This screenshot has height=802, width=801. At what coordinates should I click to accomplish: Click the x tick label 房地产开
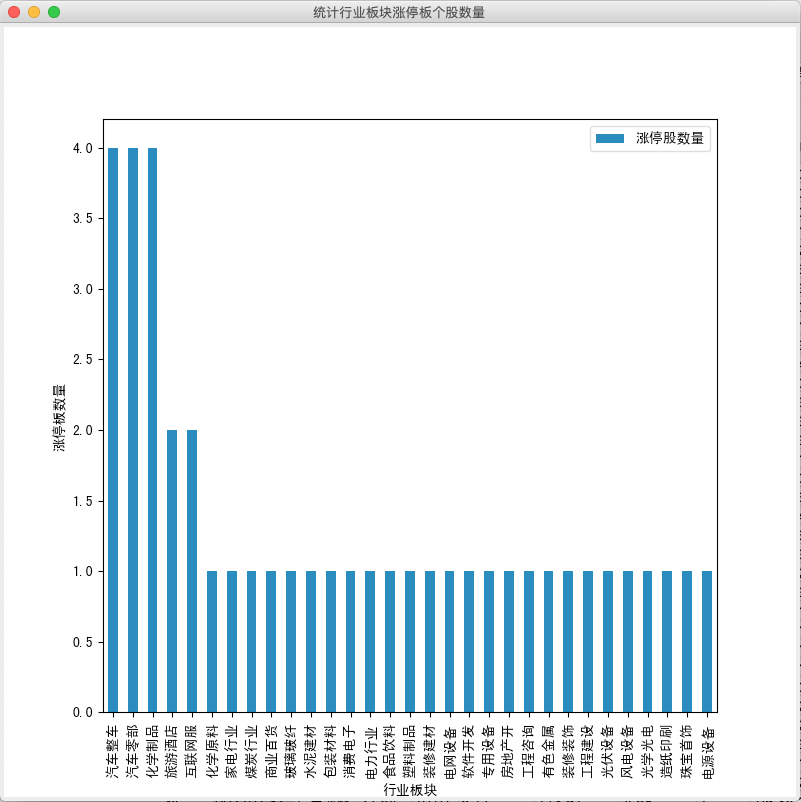pyautogui.click(x=509, y=751)
